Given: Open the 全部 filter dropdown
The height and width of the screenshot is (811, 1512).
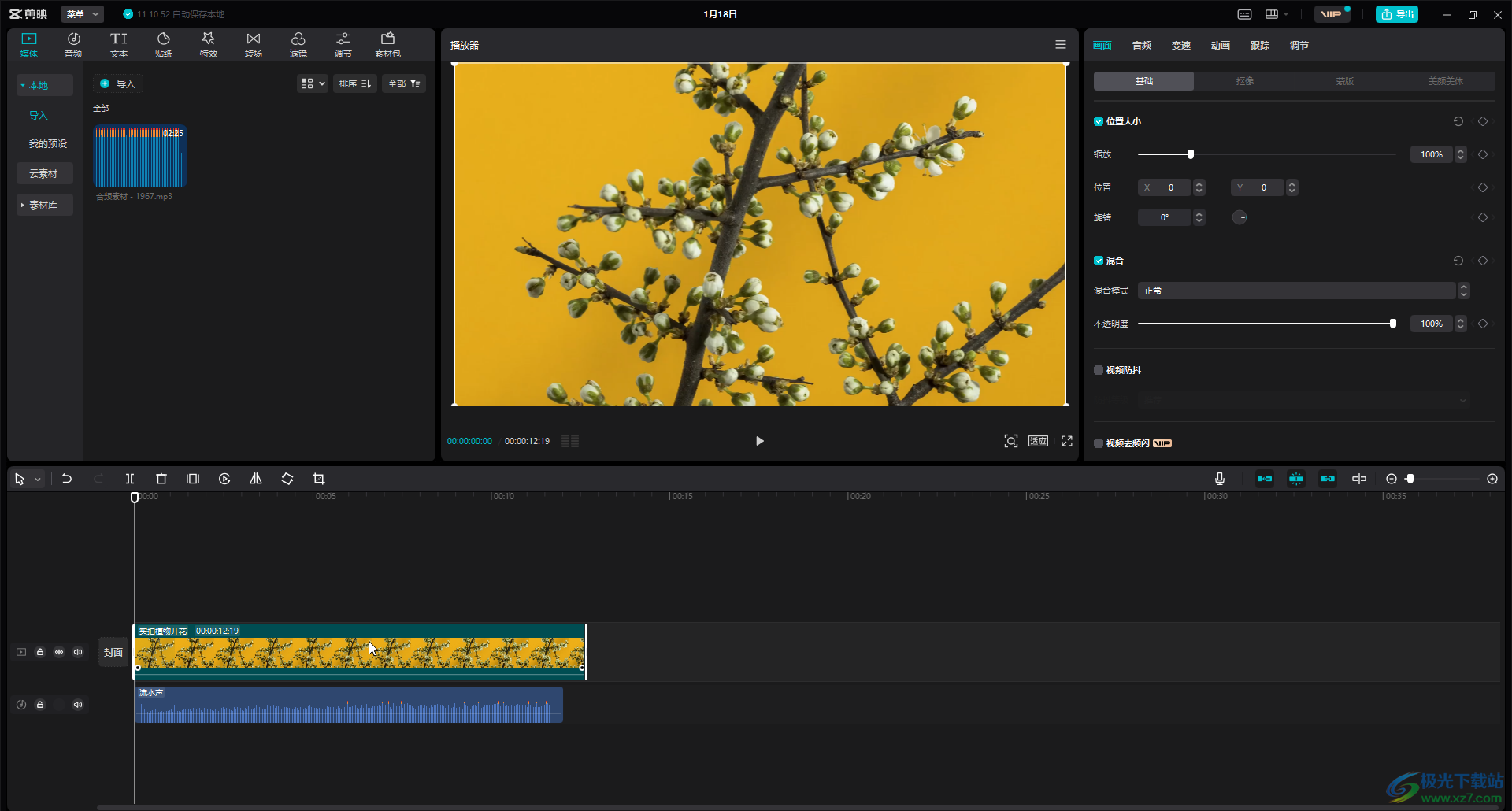Looking at the screenshot, I should 404,83.
